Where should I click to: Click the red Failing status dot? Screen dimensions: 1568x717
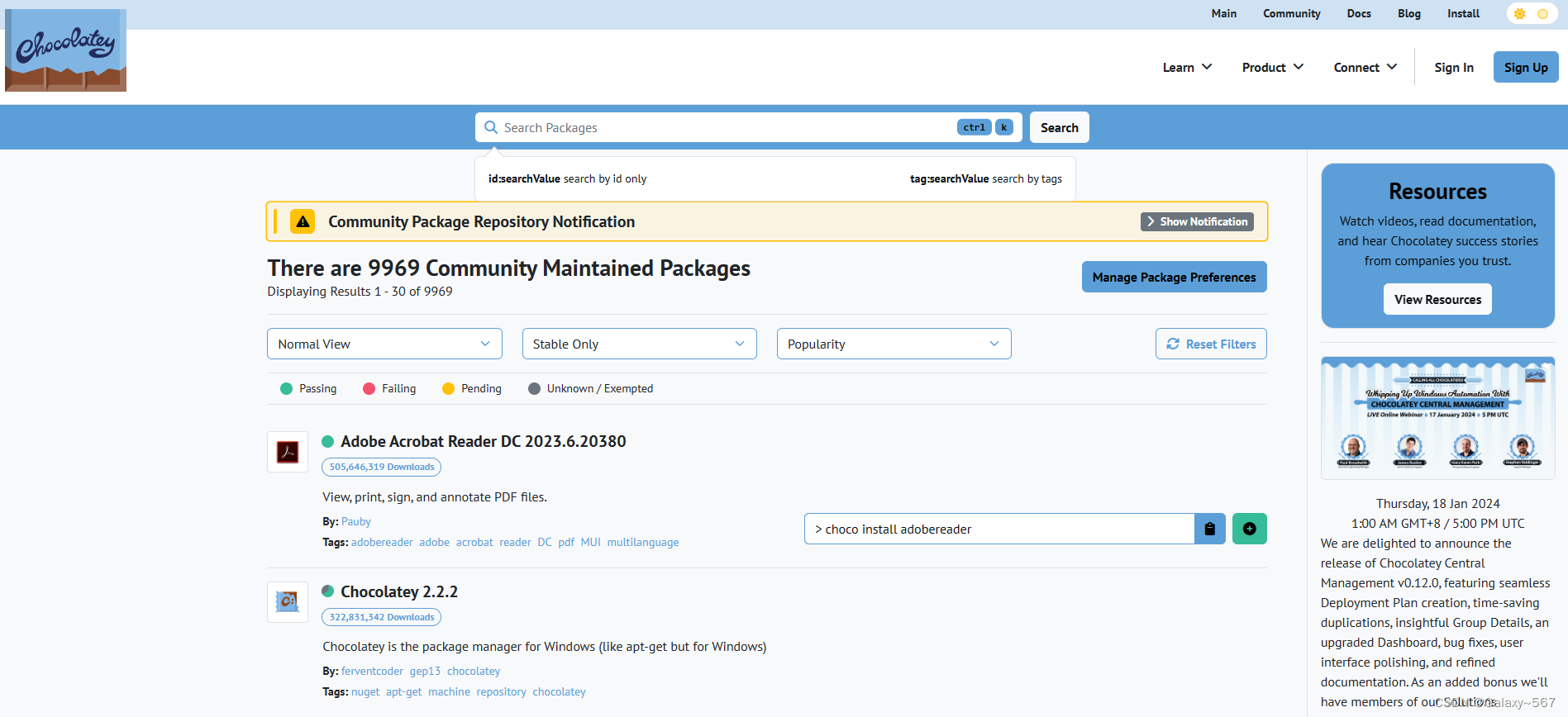[x=369, y=388]
